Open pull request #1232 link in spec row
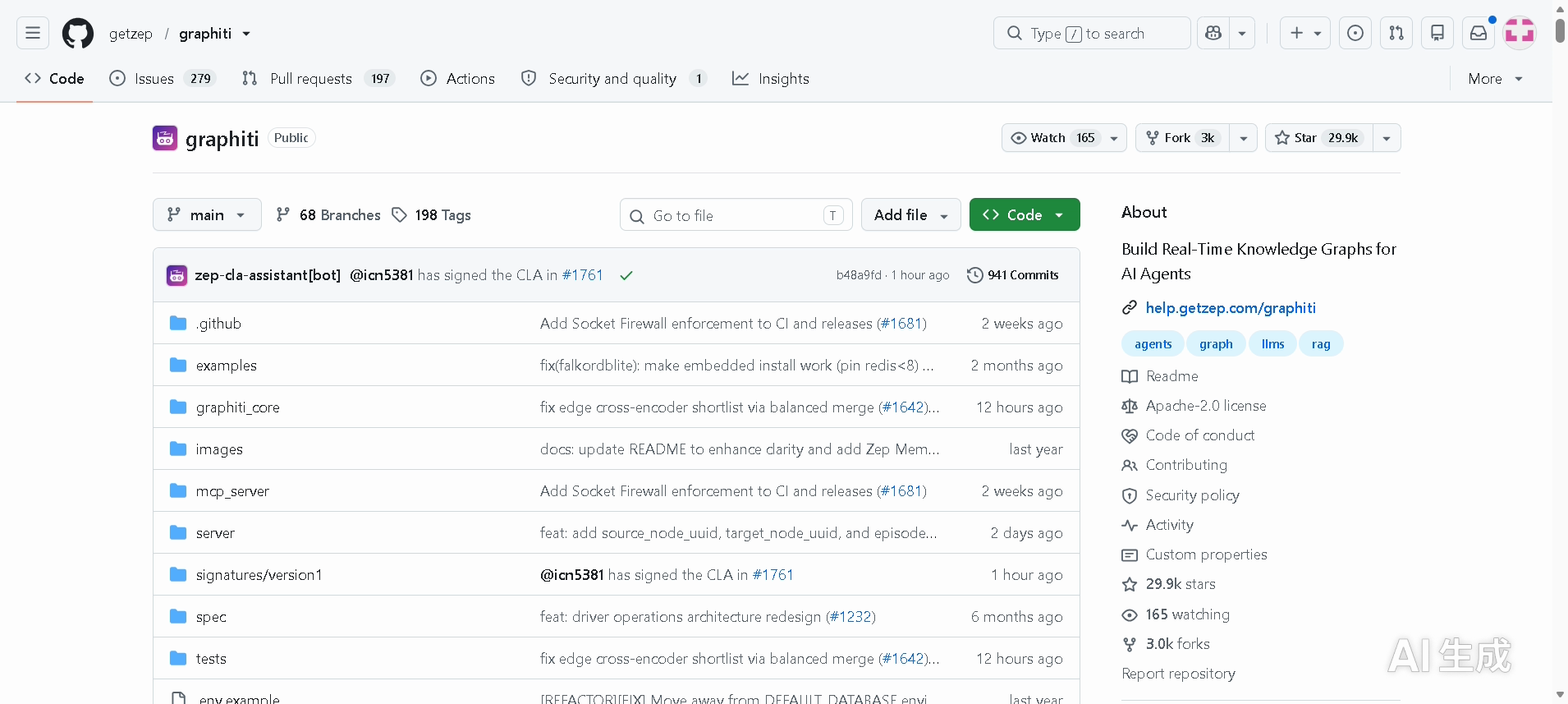This screenshot has width=1568, height=704. click(x=850, y=617)
